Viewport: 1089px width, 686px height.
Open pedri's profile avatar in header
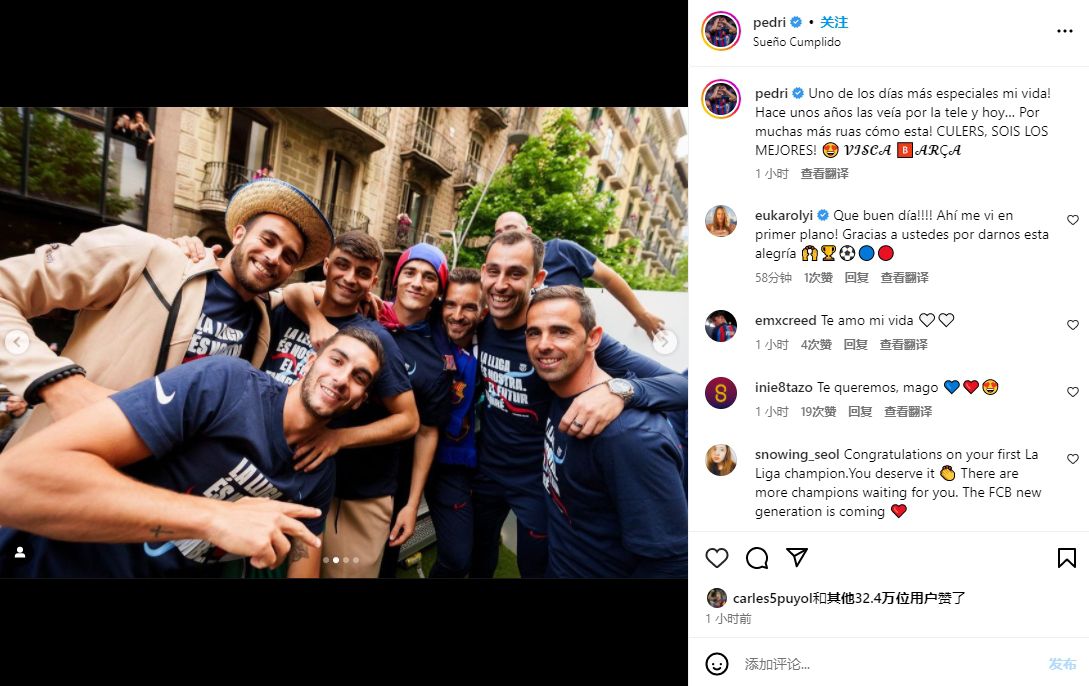point(721,31)
